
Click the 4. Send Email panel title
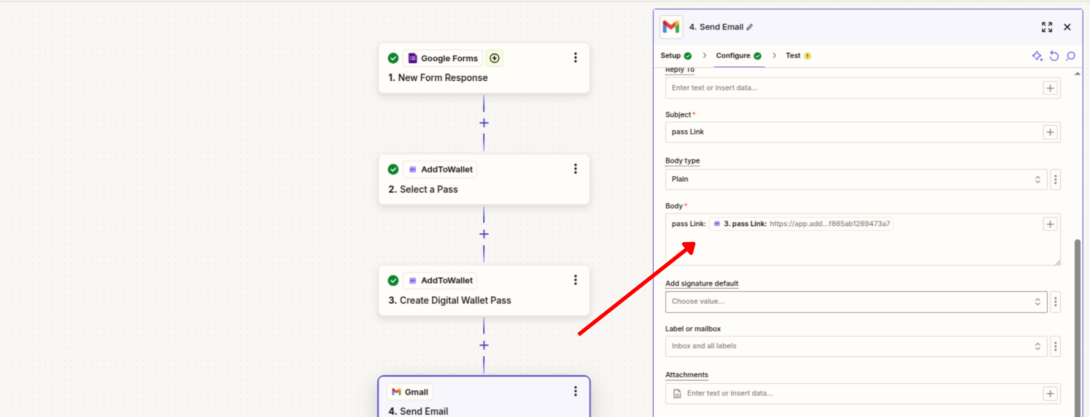coord(715,27)
